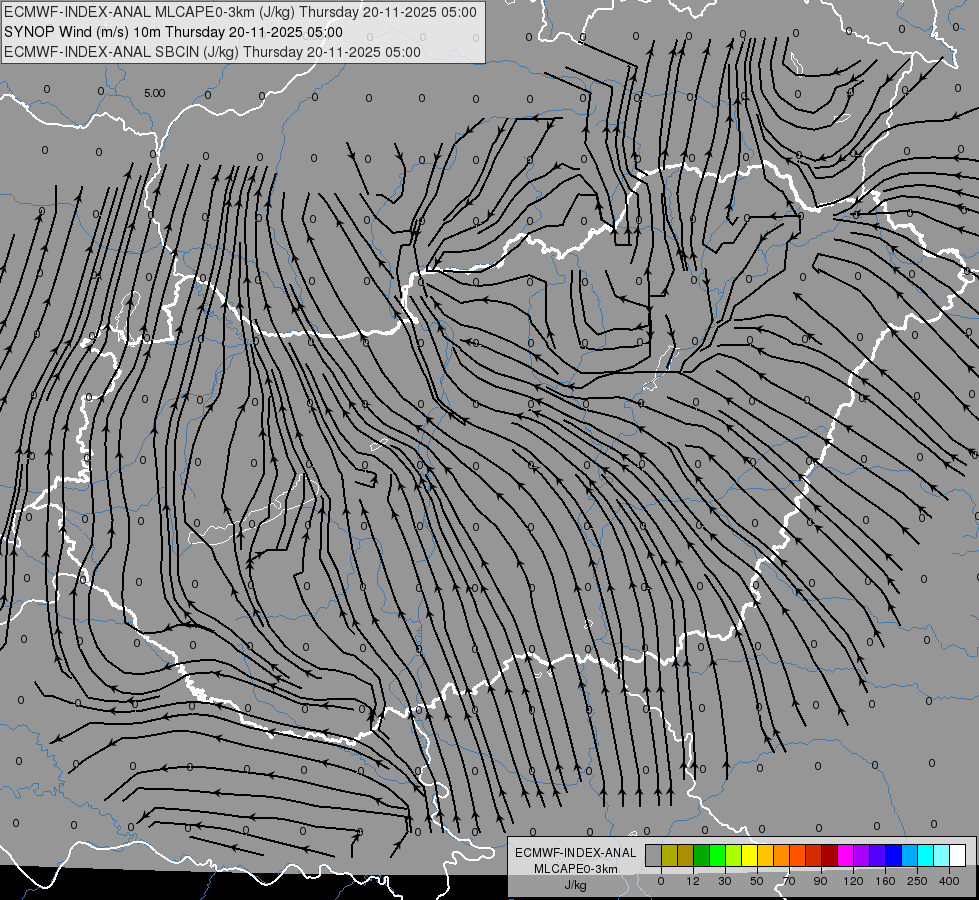Click the 'ECMWF-INDEX-ANAL SBCIN' header line
Viewport: 979px width, 900px height.
(x=212, y=52)
